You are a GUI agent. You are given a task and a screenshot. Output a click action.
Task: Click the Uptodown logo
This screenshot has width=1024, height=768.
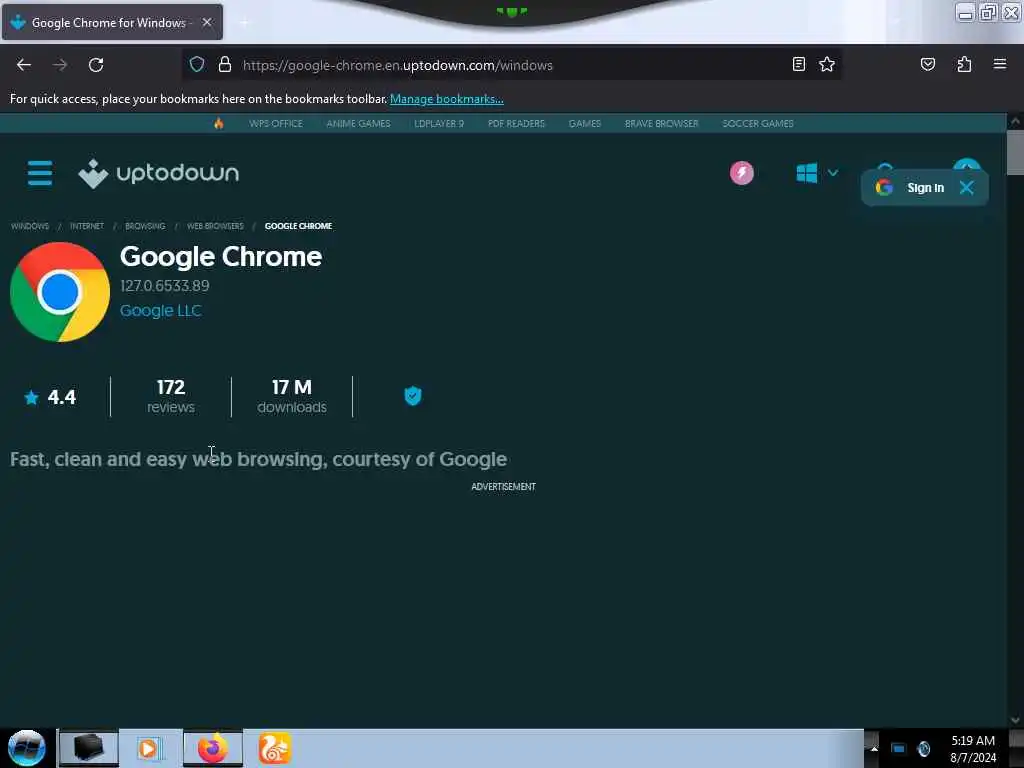point(159,173)
